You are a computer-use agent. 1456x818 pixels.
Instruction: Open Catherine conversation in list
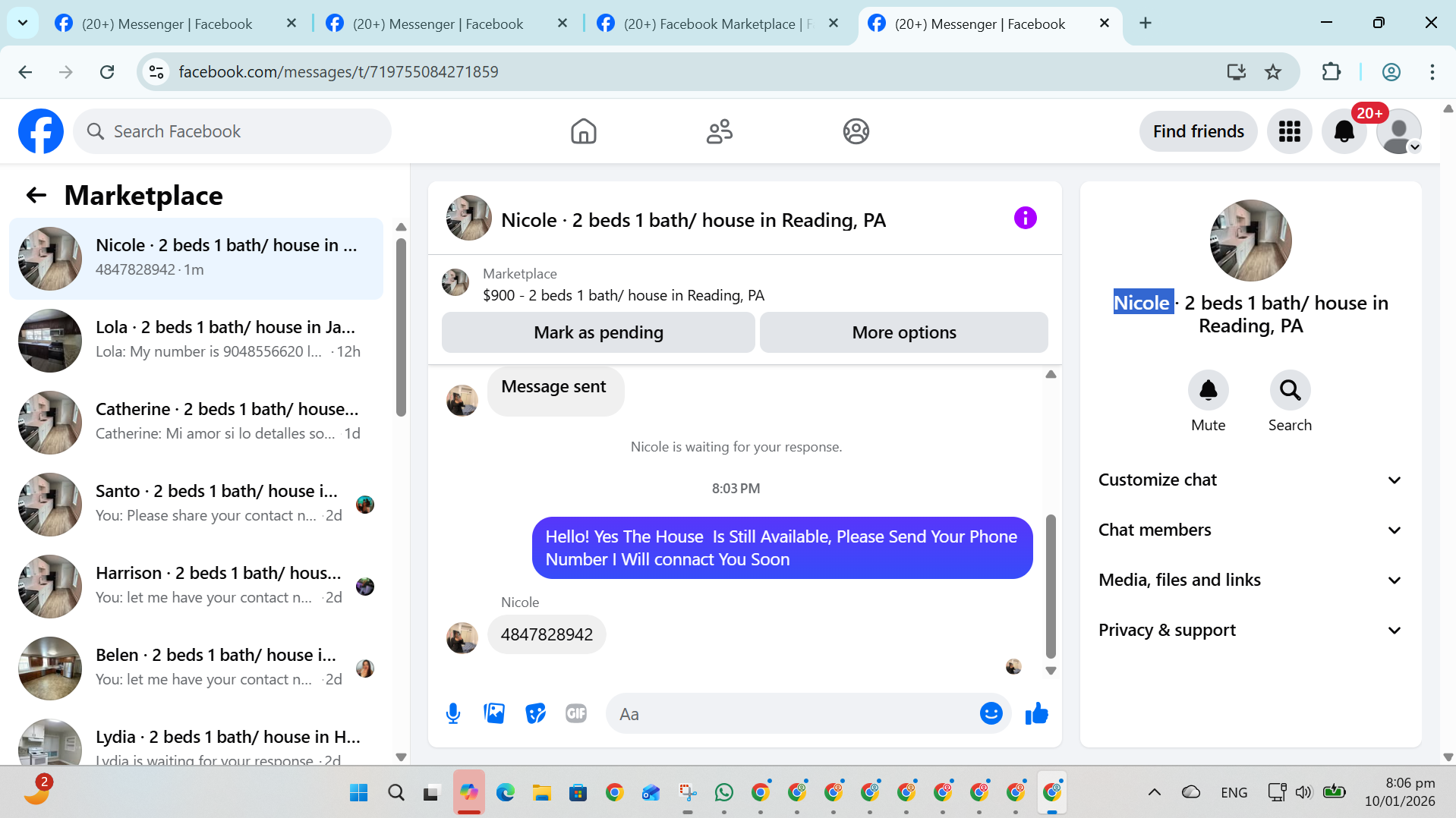(196, 422)
